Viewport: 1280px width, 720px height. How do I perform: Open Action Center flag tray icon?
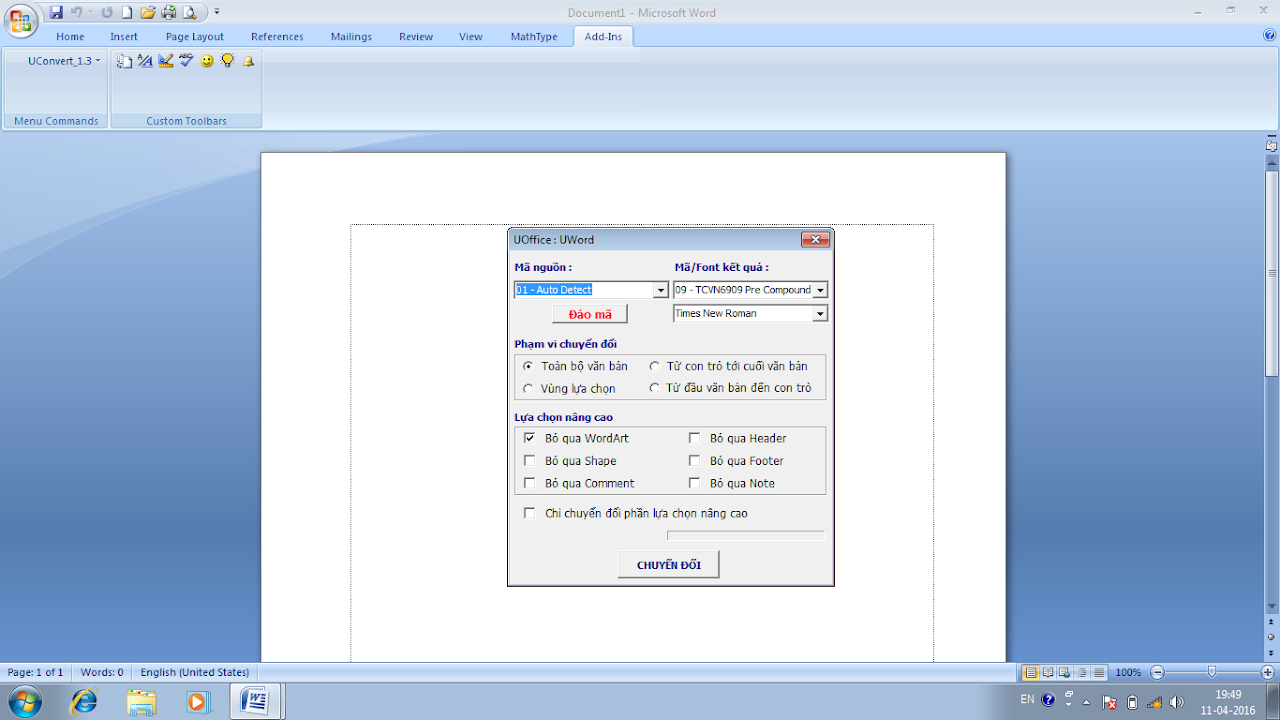(1108, 702)
